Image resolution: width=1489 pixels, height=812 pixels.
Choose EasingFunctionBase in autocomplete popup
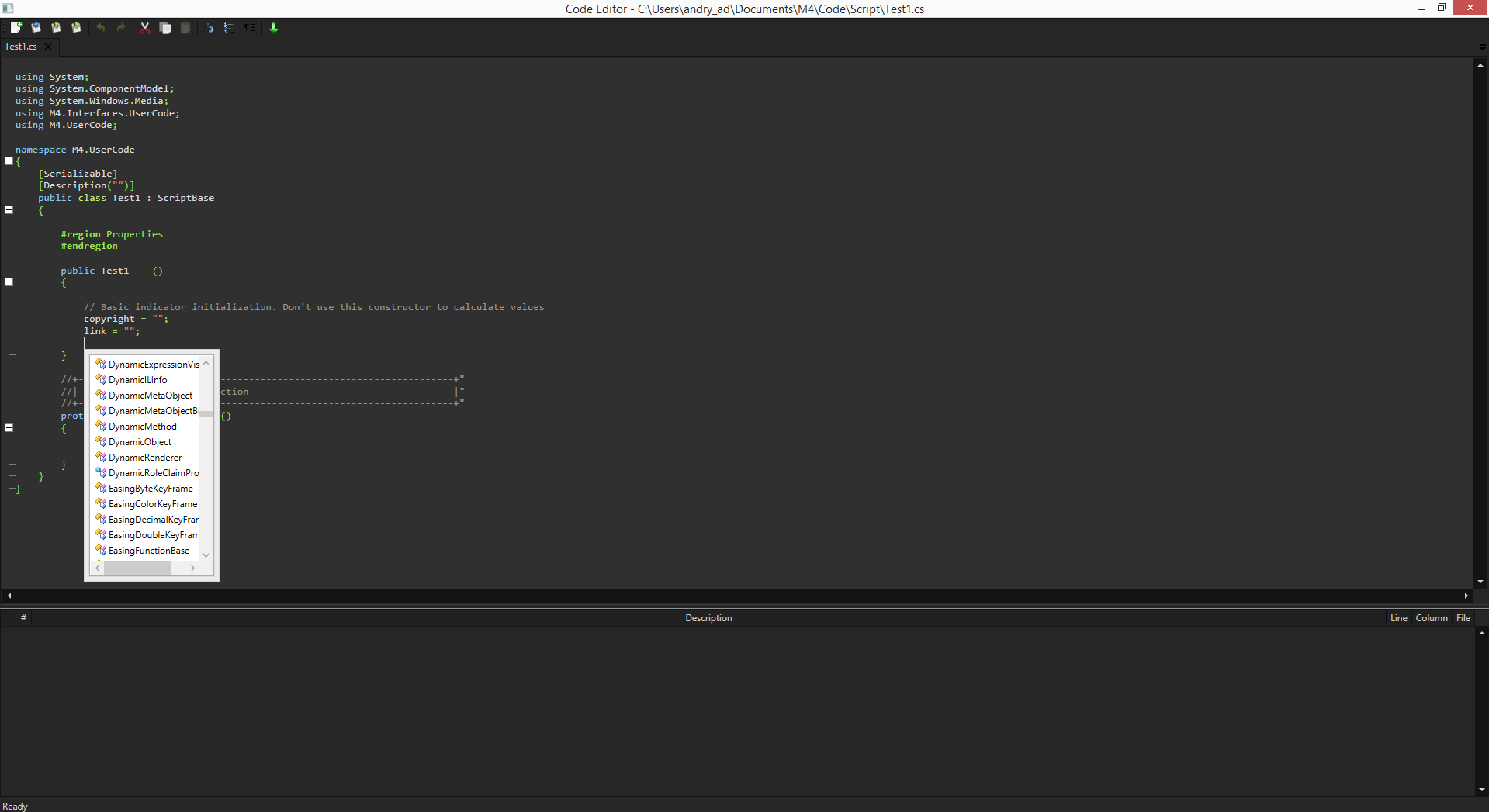point(149,551)
